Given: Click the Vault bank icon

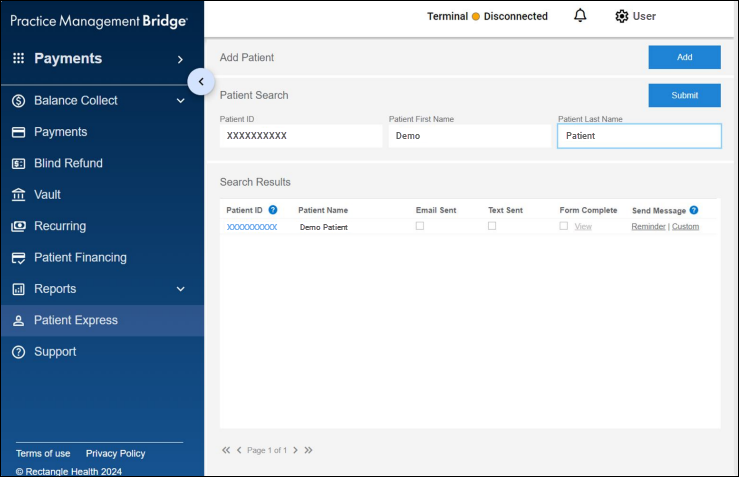Looking at the screenshot, I should [x=18, y=195].
